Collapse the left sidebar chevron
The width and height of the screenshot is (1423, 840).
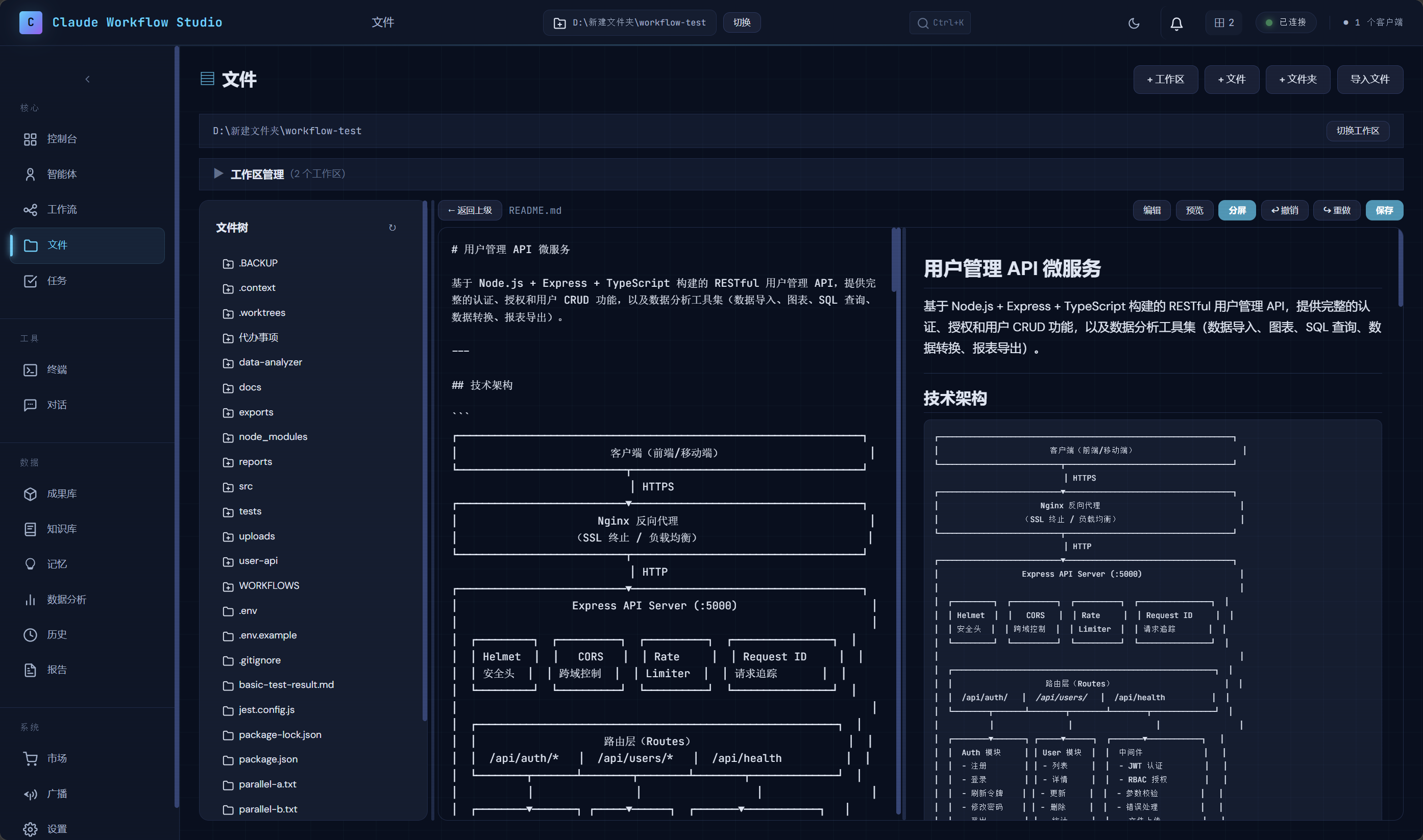87,79
